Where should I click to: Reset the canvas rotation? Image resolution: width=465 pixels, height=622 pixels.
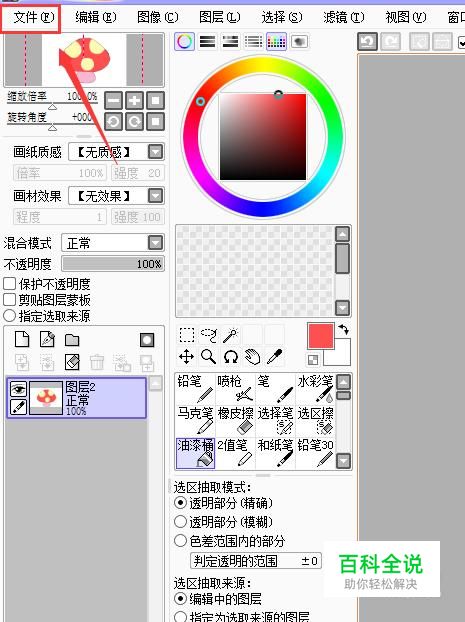[156, 121]
